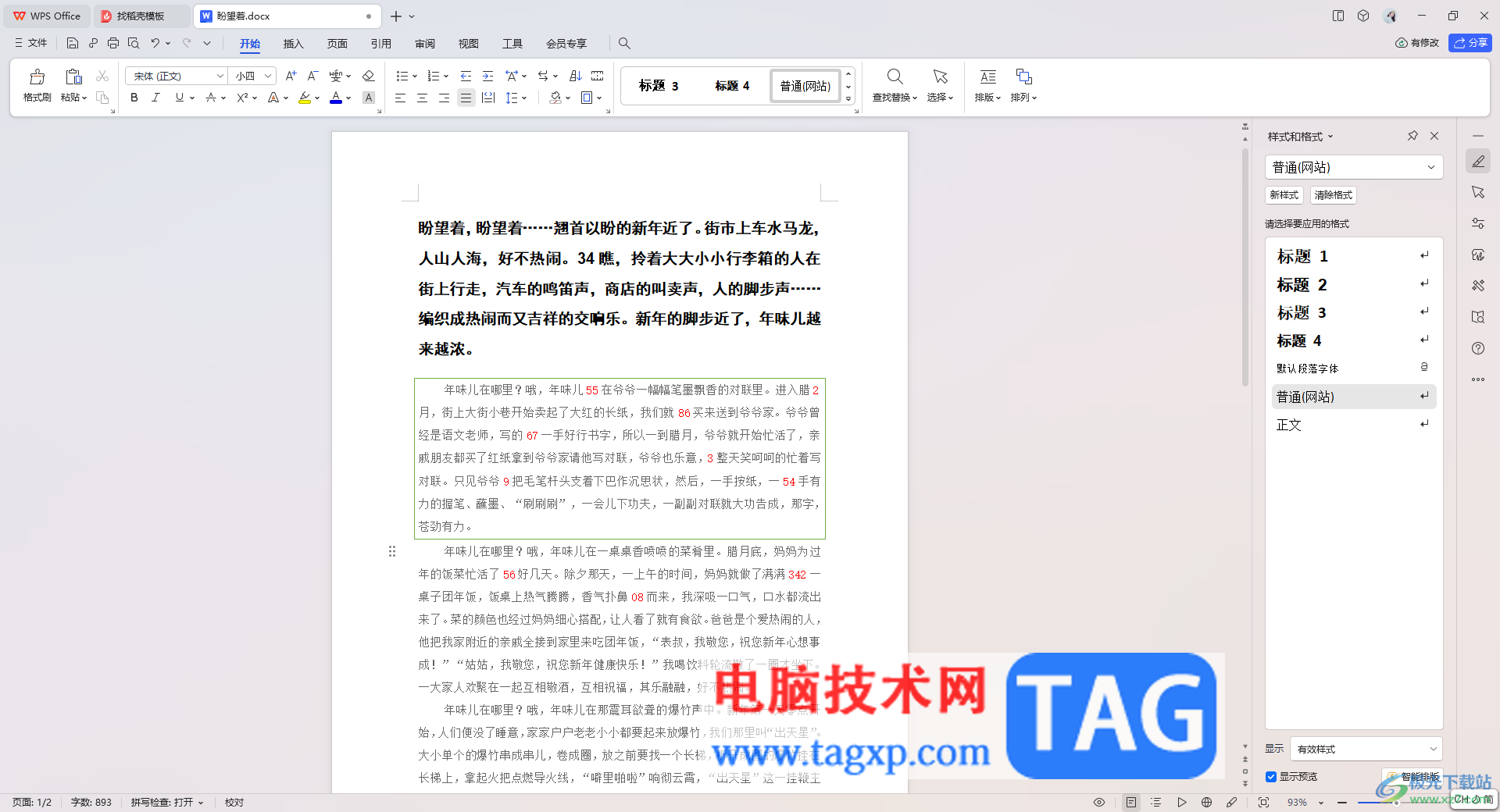Image resolution: width=1500 pixels, height=812 pixels.
Task: Decrease font size with A- icon
Action: click(312, 76)
